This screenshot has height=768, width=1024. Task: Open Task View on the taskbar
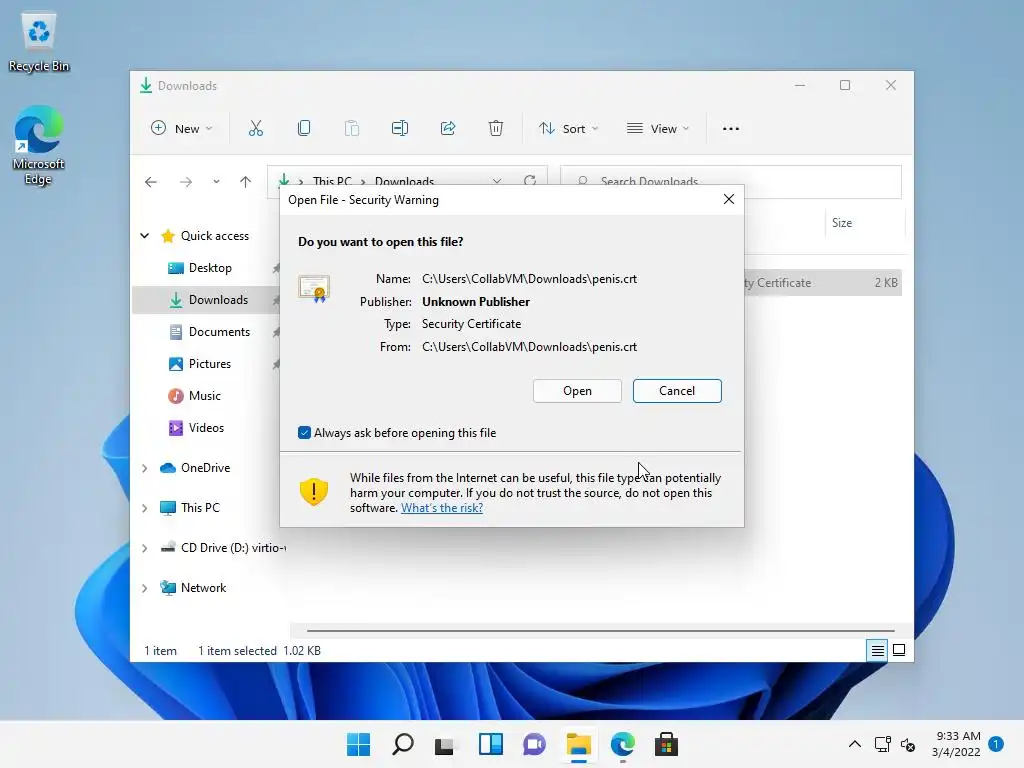click(444, 744)
